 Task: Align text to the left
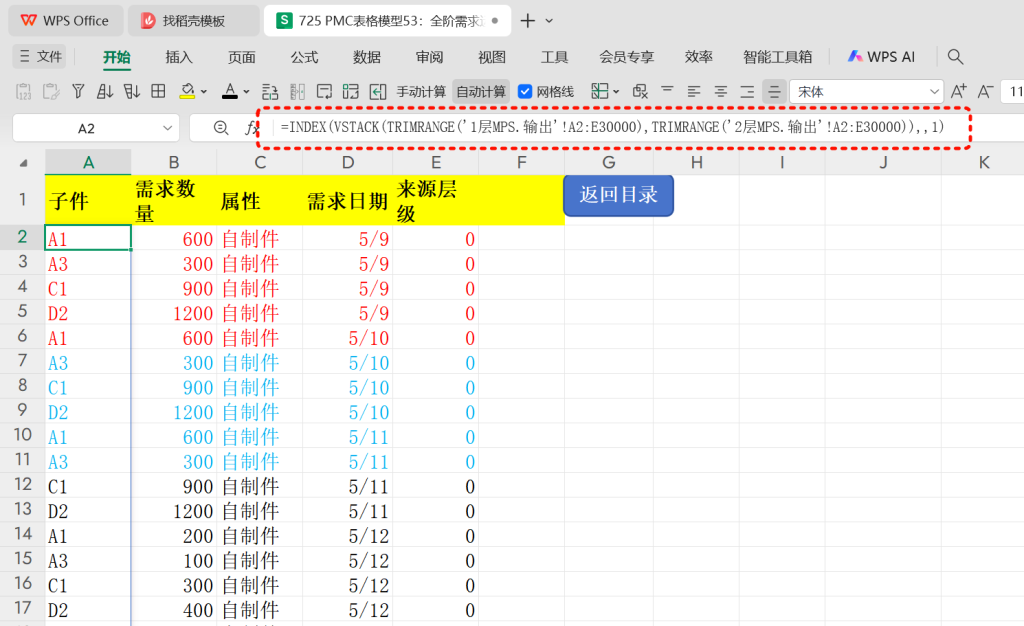point(694,91)
